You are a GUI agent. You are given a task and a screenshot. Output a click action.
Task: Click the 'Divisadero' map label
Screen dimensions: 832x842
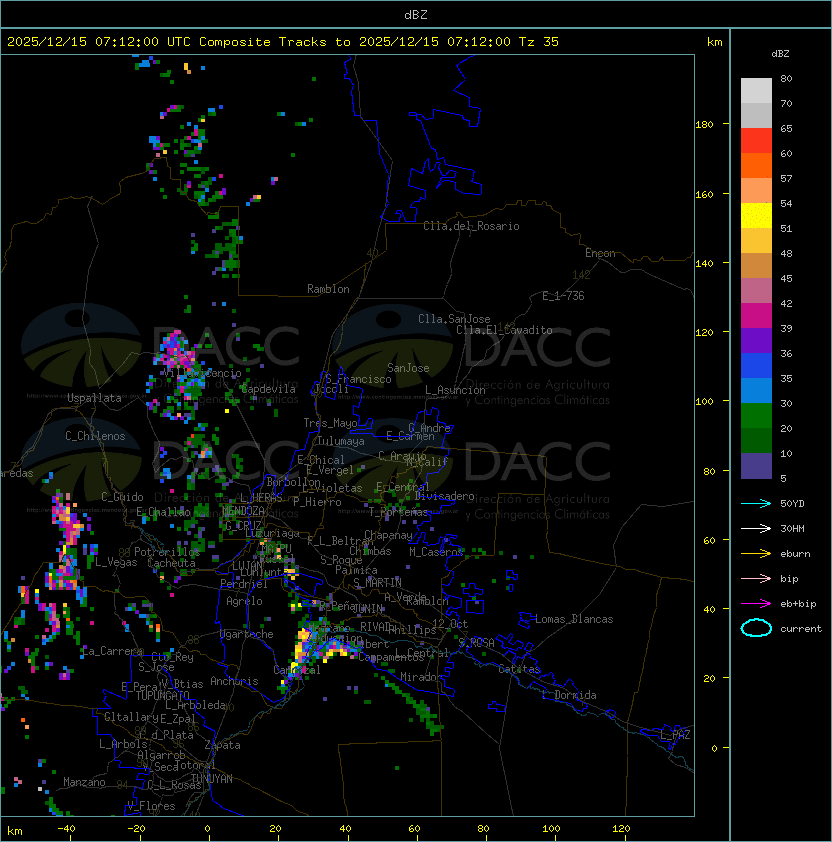(444, 496)
